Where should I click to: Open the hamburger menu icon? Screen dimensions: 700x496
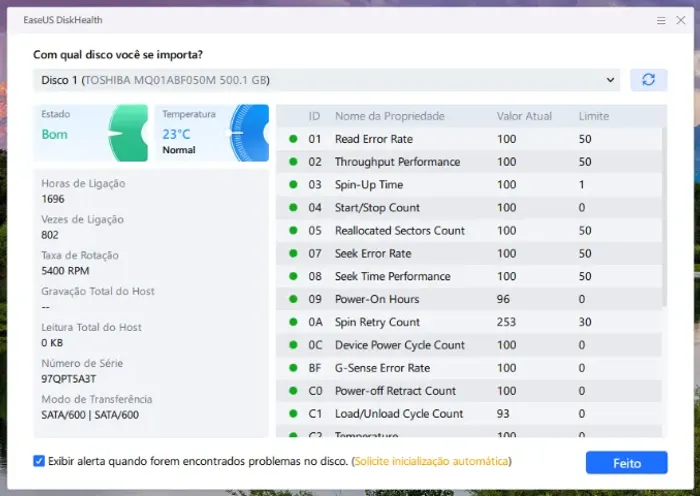[x=661, y=21]
